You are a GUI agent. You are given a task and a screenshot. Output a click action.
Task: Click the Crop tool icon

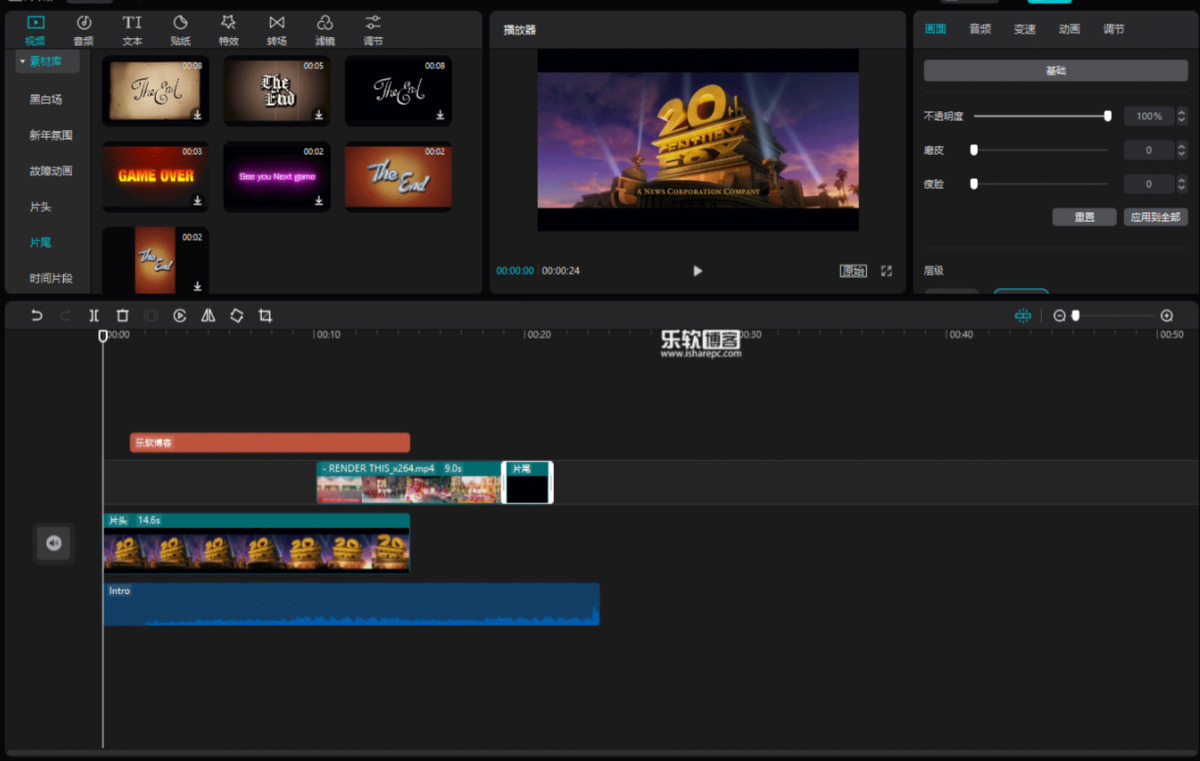pos(265,315)
